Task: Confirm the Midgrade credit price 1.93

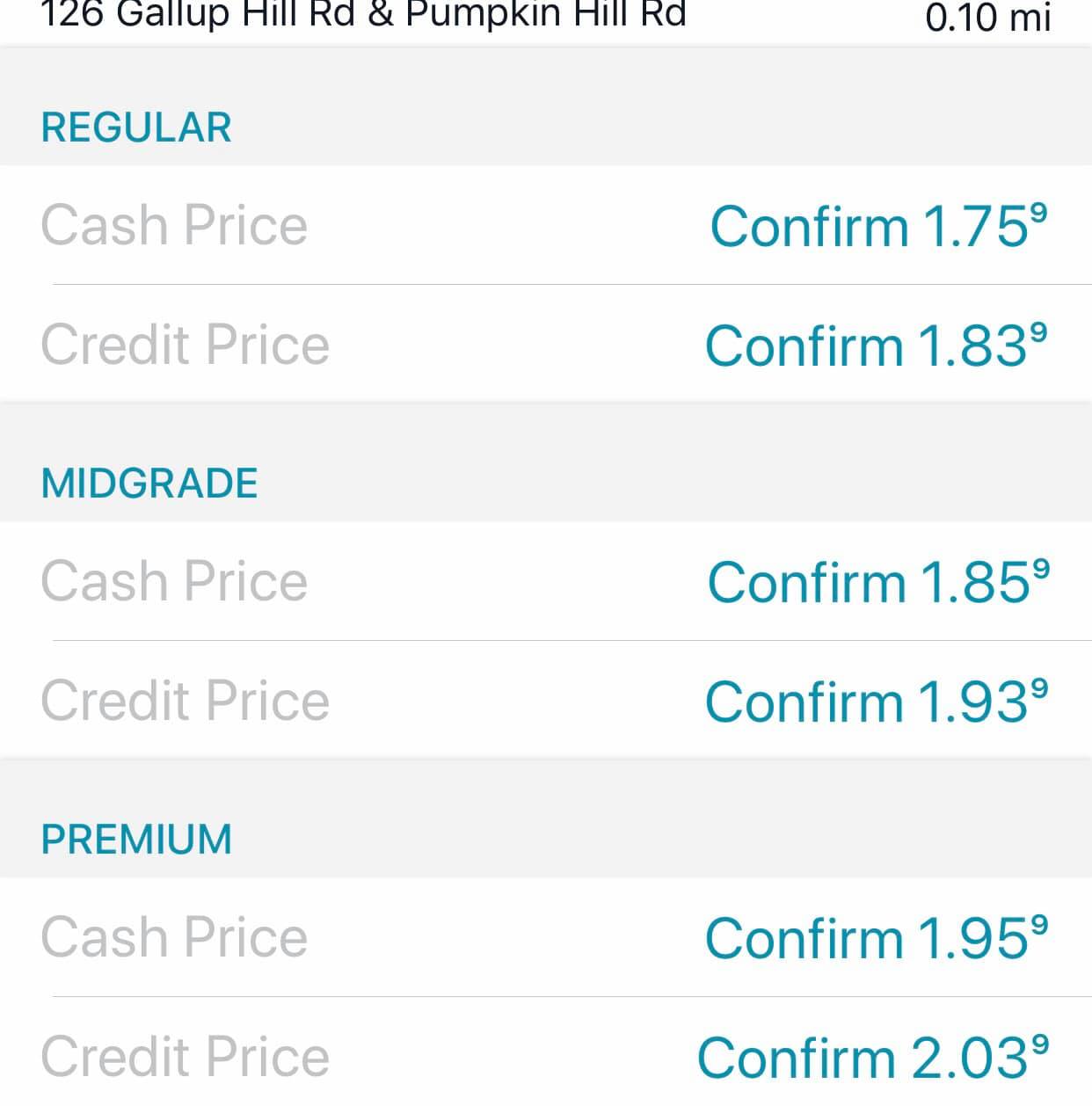Action: (x=876, y=702)
